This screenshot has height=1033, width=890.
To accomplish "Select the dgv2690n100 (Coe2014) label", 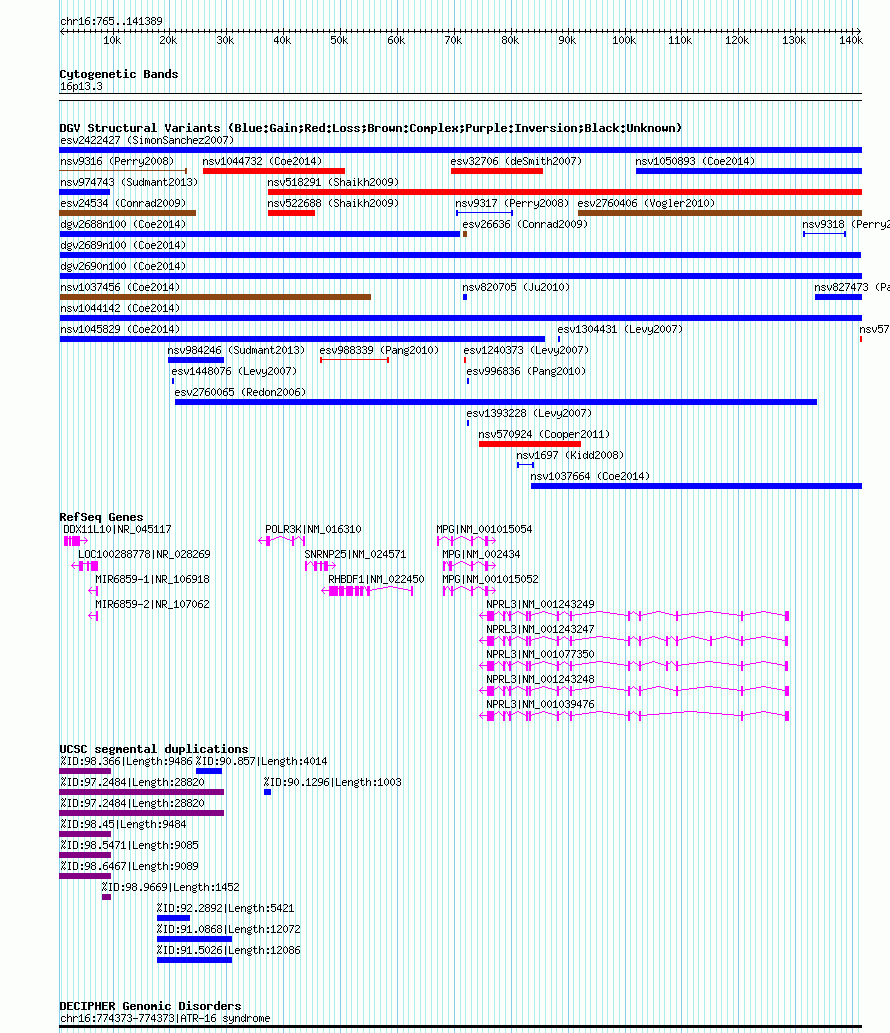I will [x=123, y=267].
